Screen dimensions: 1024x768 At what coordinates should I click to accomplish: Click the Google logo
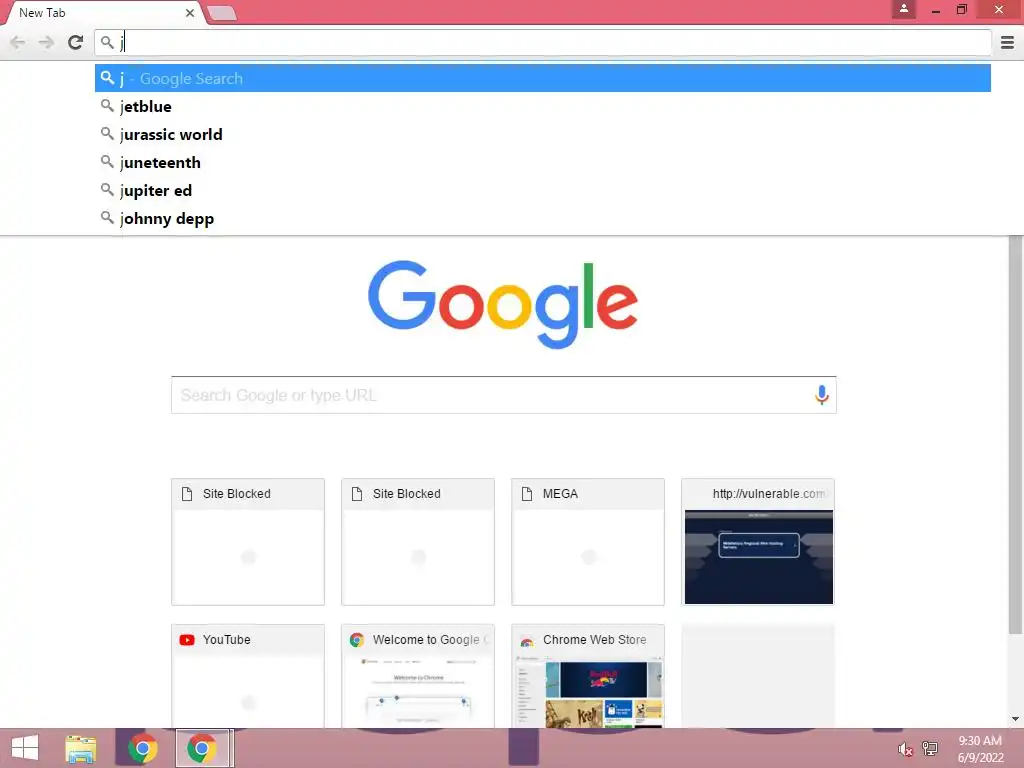point(503,304)
